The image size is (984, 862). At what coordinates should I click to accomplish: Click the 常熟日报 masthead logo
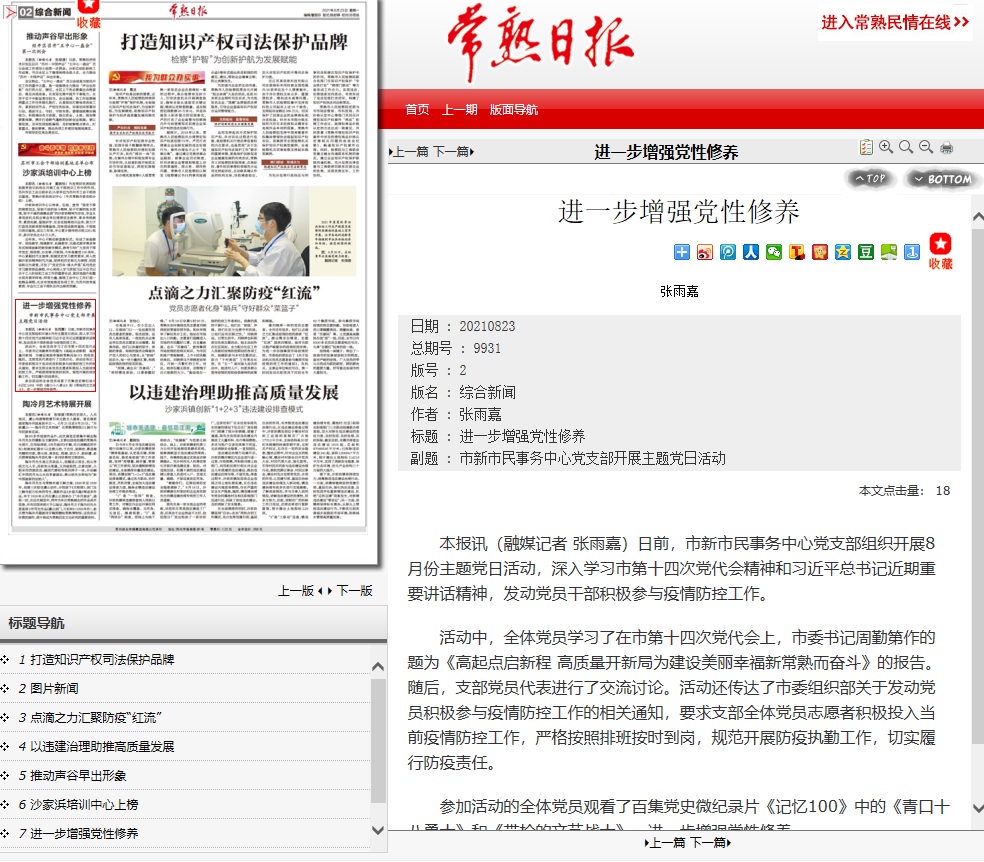541,43
